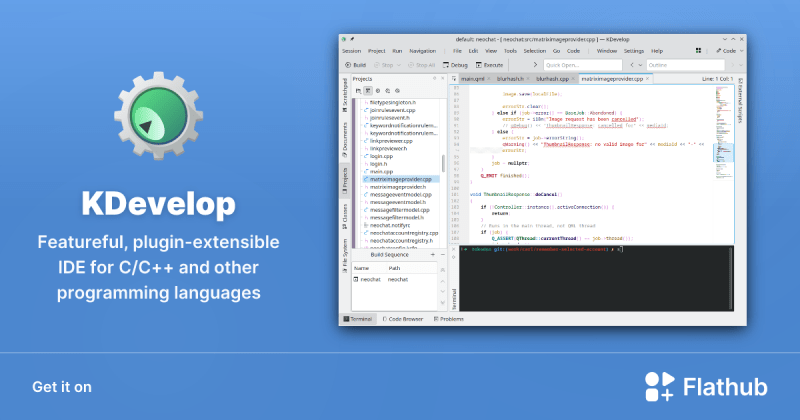
Task: Open the Settings menu
Action: [634, 51]
